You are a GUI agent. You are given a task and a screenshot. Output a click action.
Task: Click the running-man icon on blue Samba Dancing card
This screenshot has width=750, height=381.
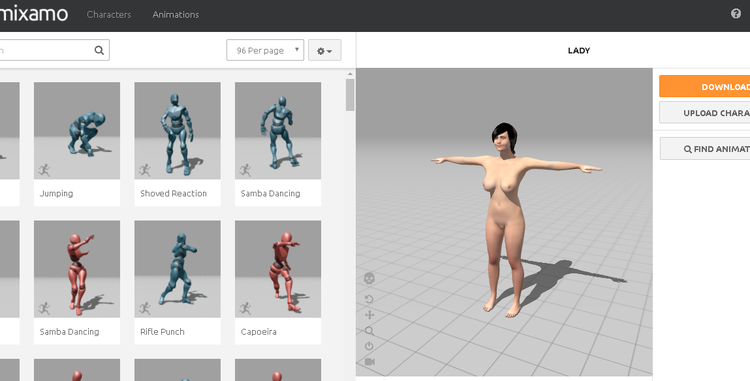(245, 170)
